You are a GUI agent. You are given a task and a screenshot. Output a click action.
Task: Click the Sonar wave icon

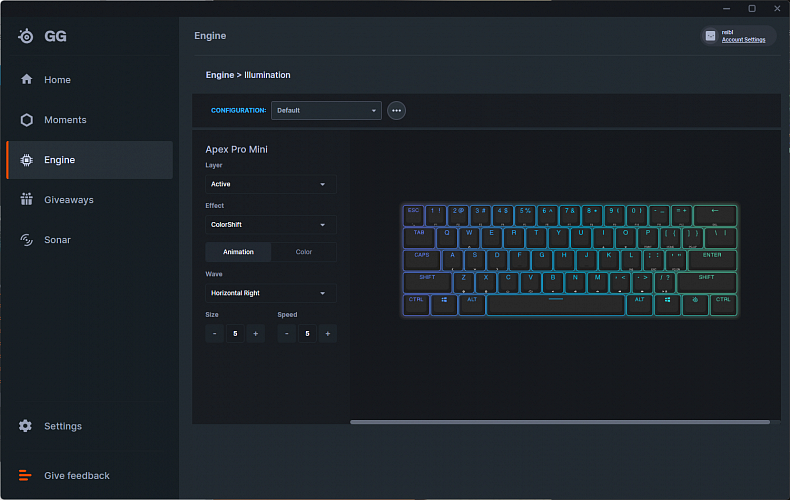pos(27,240)
